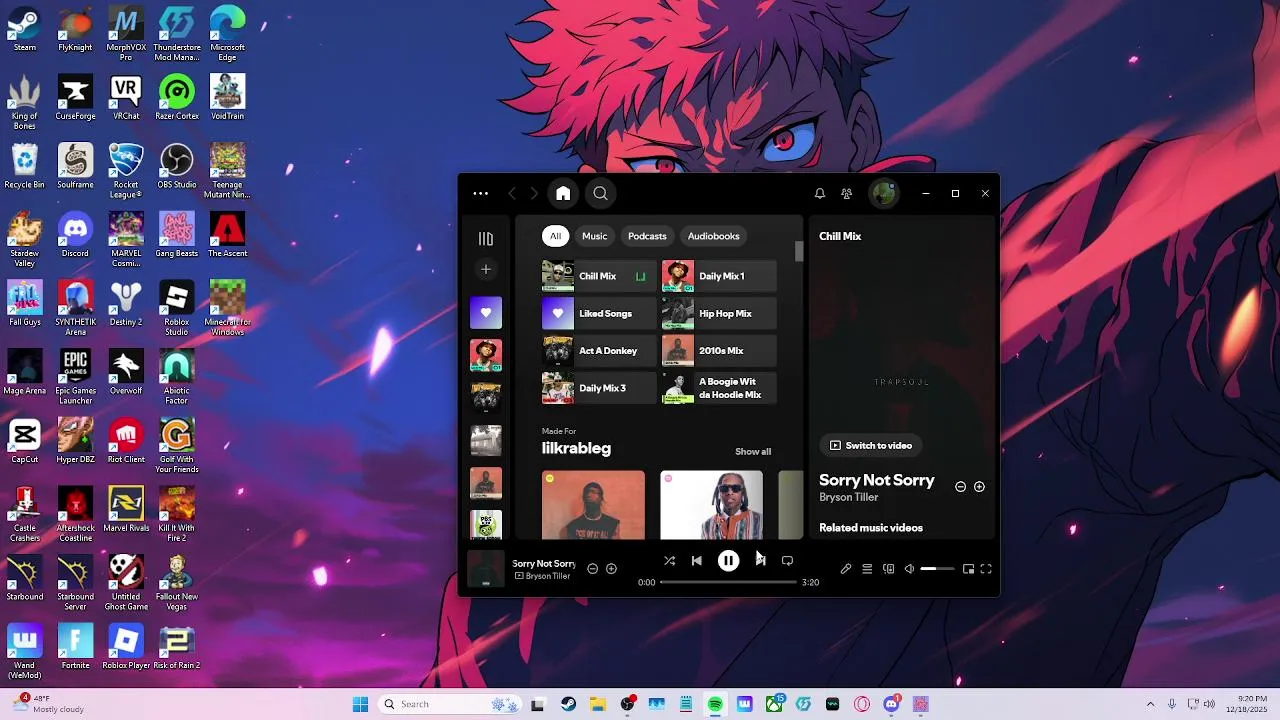Viewport: 1280px width, 720px height.
Task: Click Switch to video button
Action: [871, 446]
